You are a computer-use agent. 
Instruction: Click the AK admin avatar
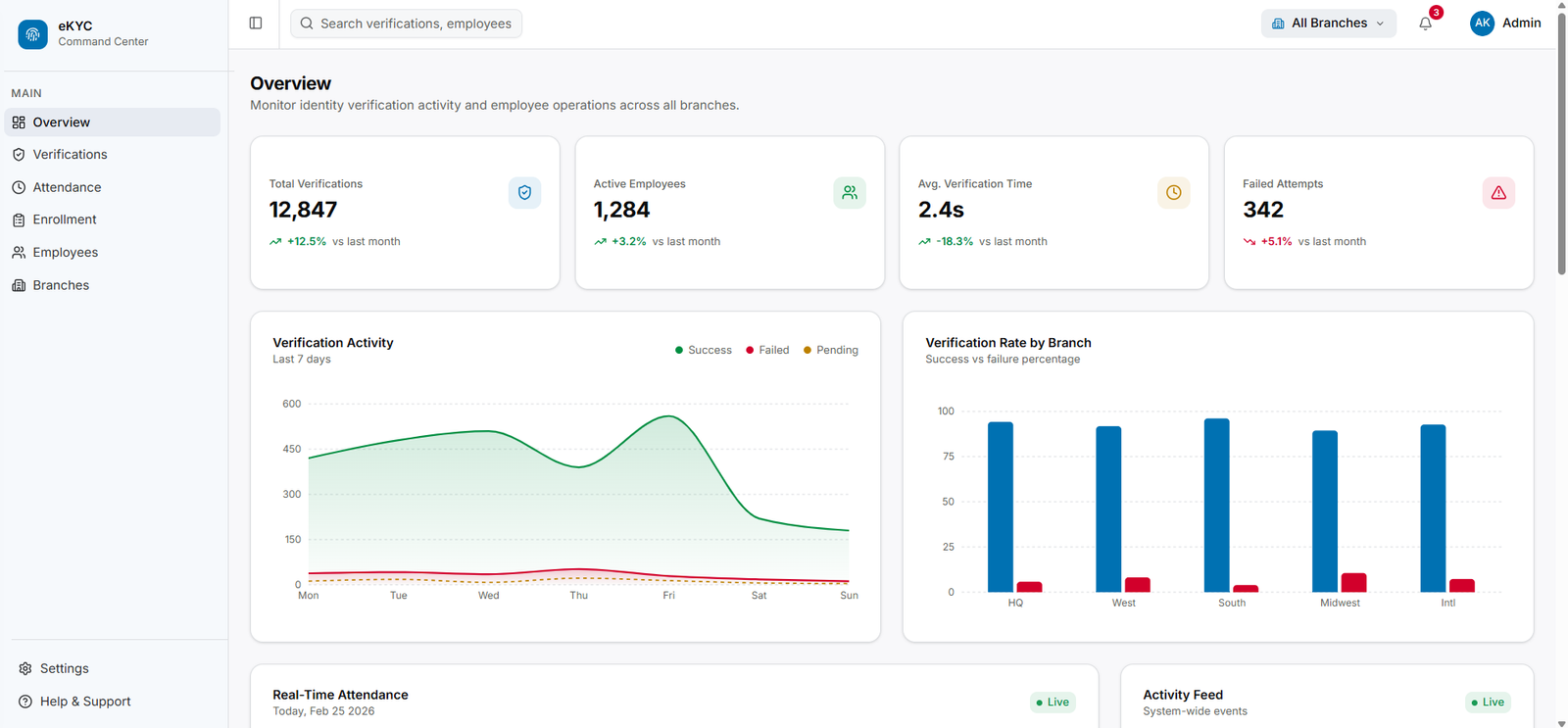[1482, 24]
